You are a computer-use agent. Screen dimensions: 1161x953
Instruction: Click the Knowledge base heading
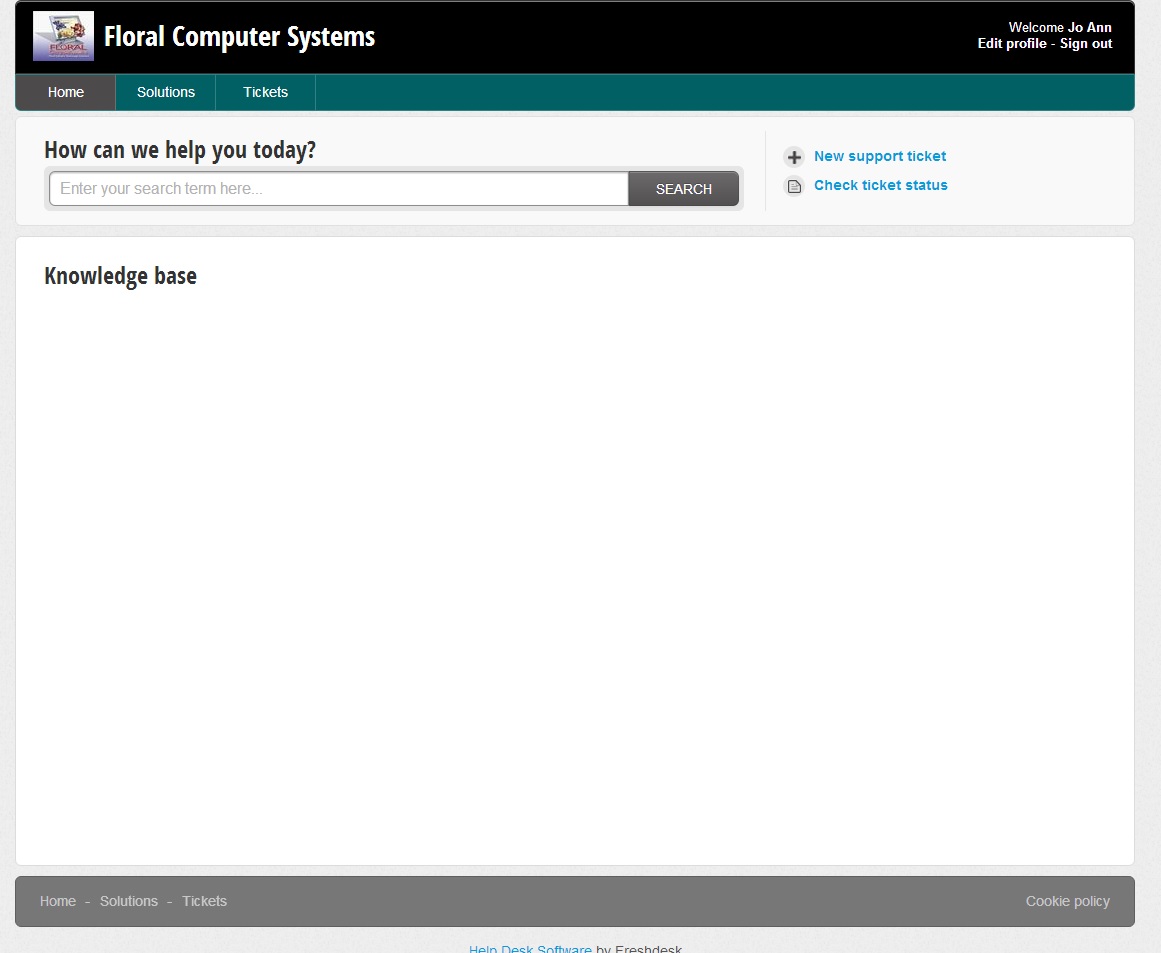pyautogui.click(x=121, y=276)
